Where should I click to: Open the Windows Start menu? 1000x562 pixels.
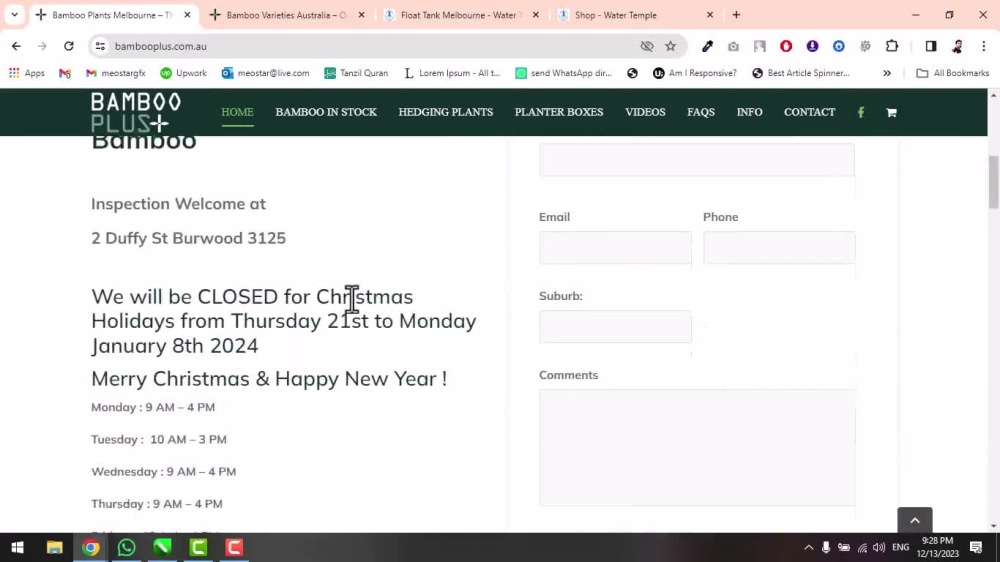click(18, 547)
